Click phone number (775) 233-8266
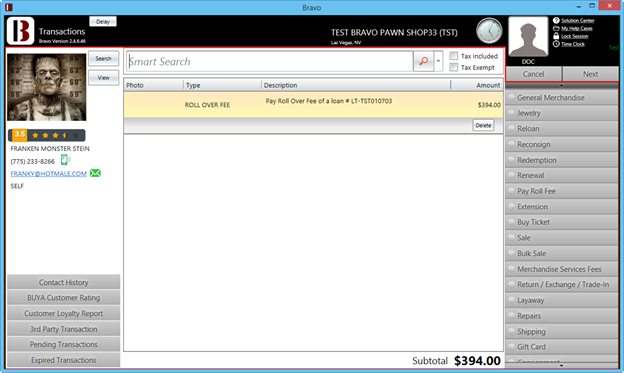The height and width of the screenshot is (373, 624). pos(33,161)
